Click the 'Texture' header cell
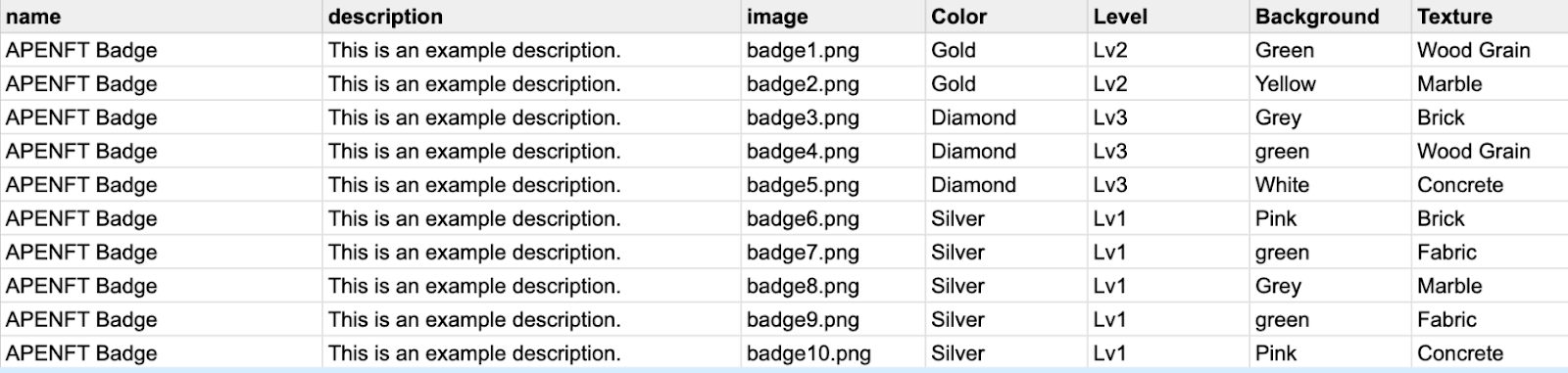Image resolution: width=1568 pixels, height=373 pixels. point(1490,17)
